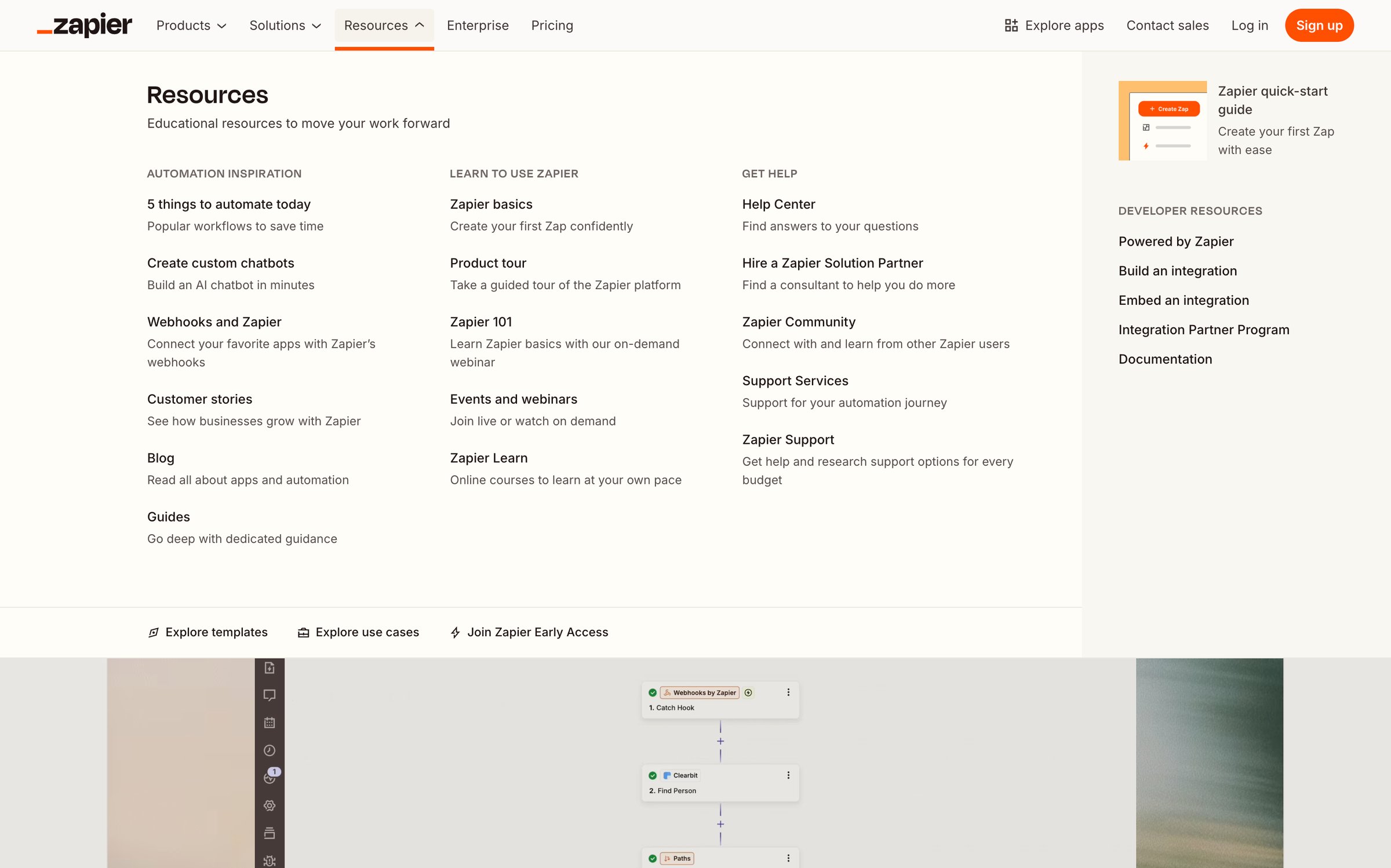Open Webhooks and Zapier link
Viewport: 1391px width, 868px height.
click(214, 322)
